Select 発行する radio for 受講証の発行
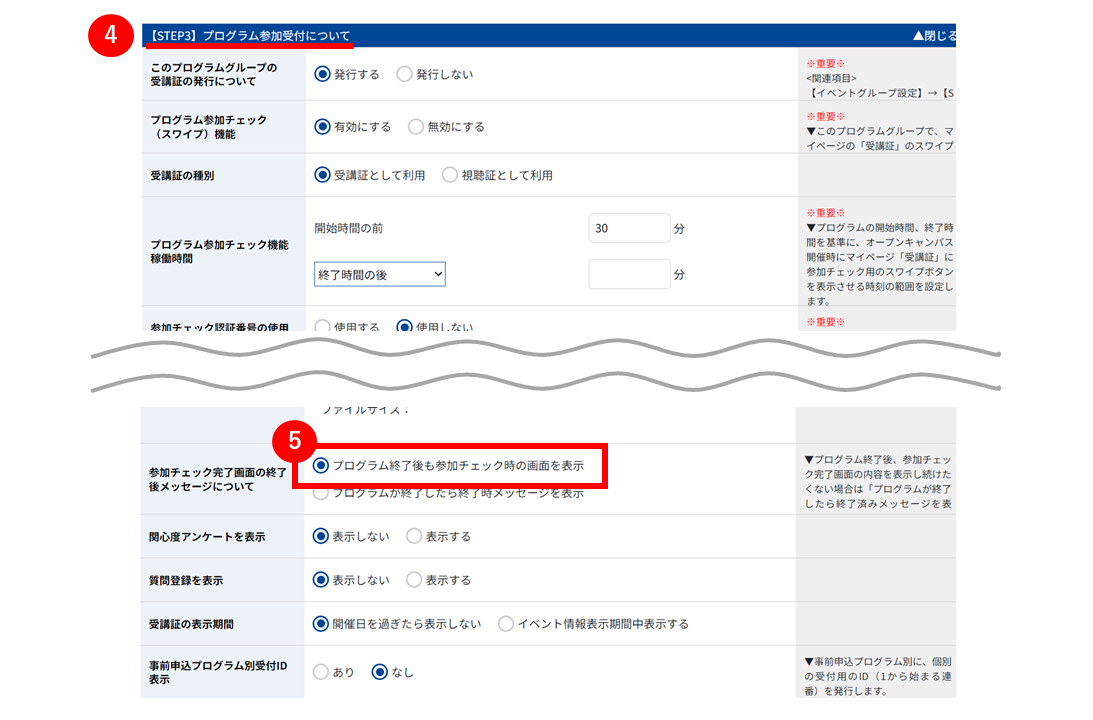 tap(322, 74)
